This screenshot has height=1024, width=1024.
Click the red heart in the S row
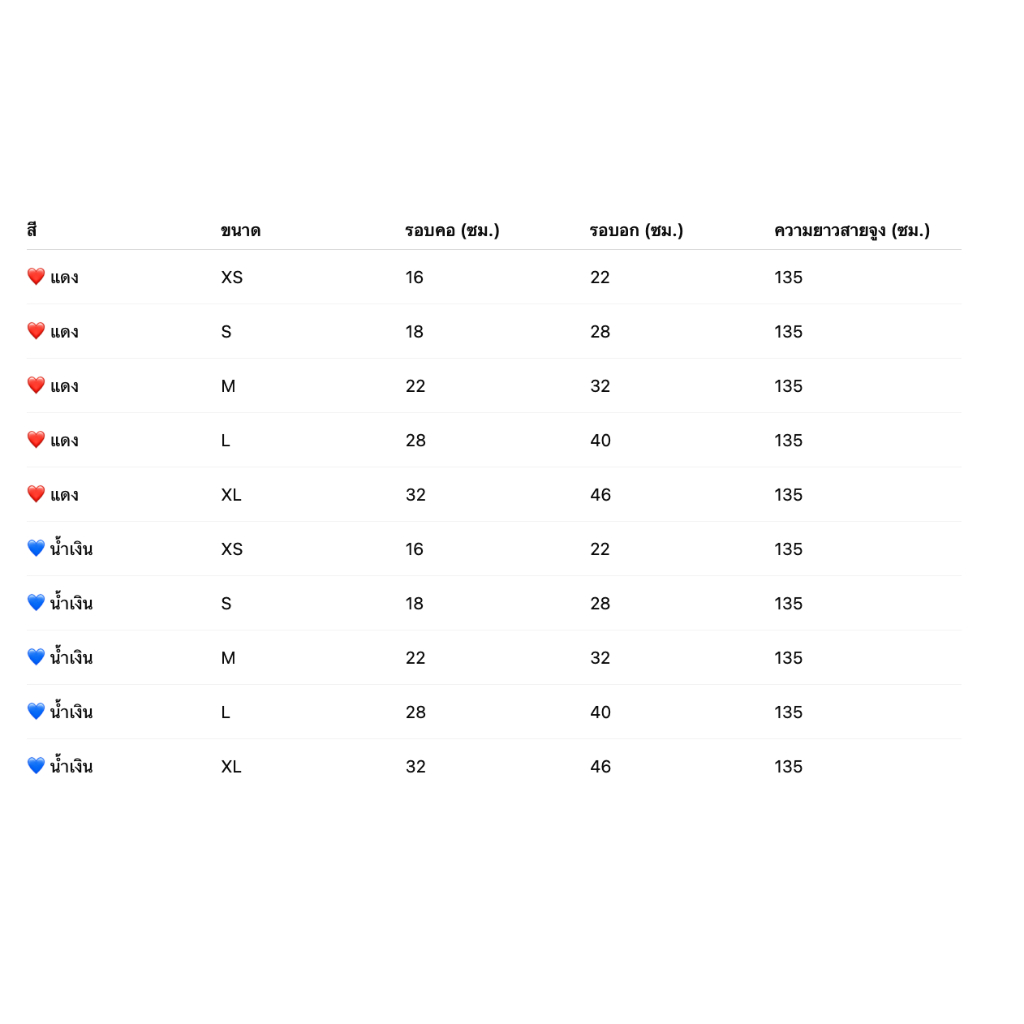36,331
